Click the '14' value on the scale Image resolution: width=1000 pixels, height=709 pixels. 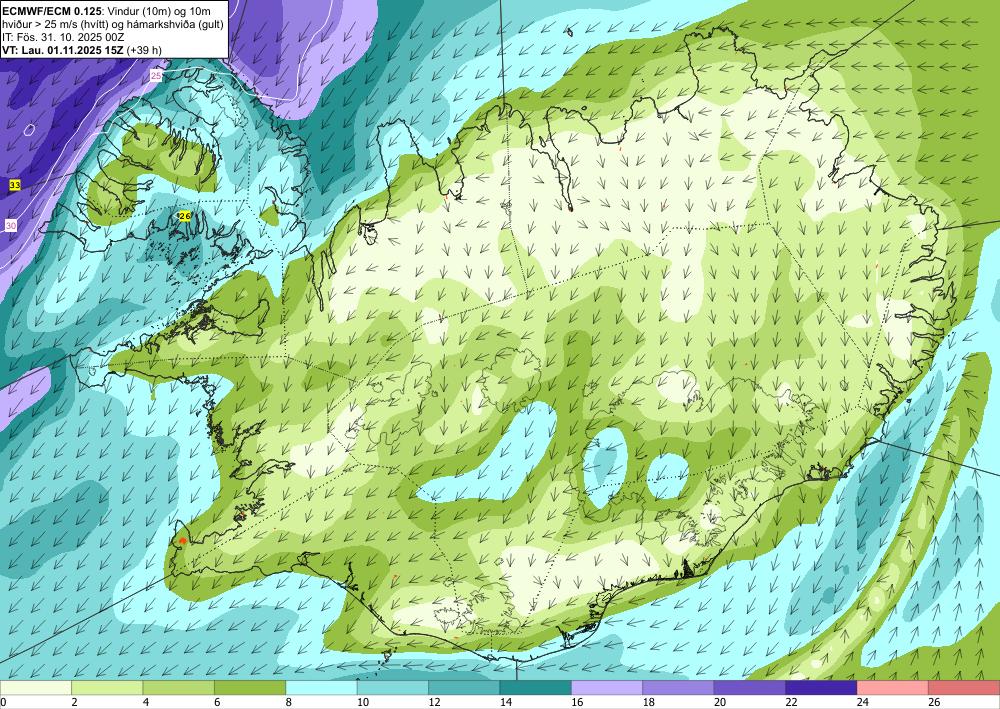[x=505, y=702]
